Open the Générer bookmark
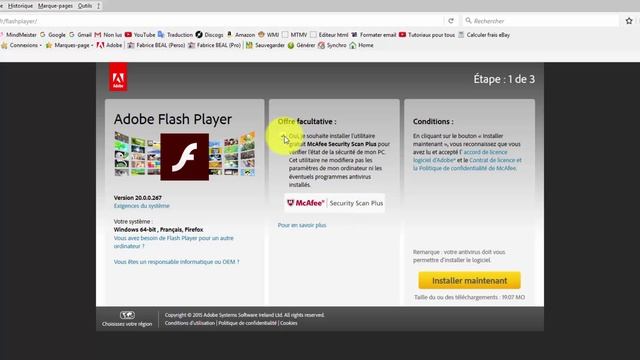This screenshot has height=360, width=640. click(x=302, y=45)
